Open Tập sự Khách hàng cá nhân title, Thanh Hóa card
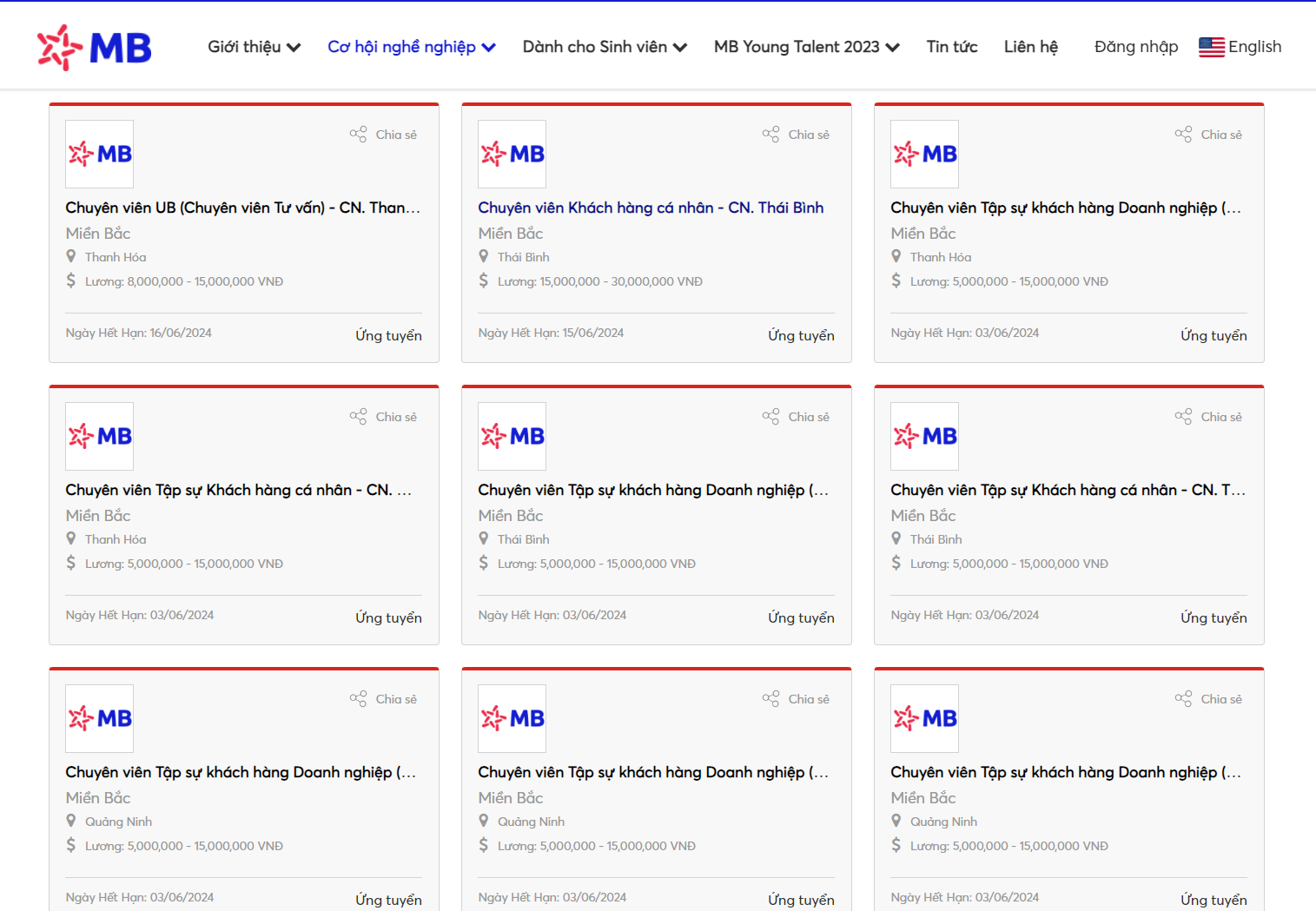The height and width of the screenshot is (911, 1316). point(239,490)
